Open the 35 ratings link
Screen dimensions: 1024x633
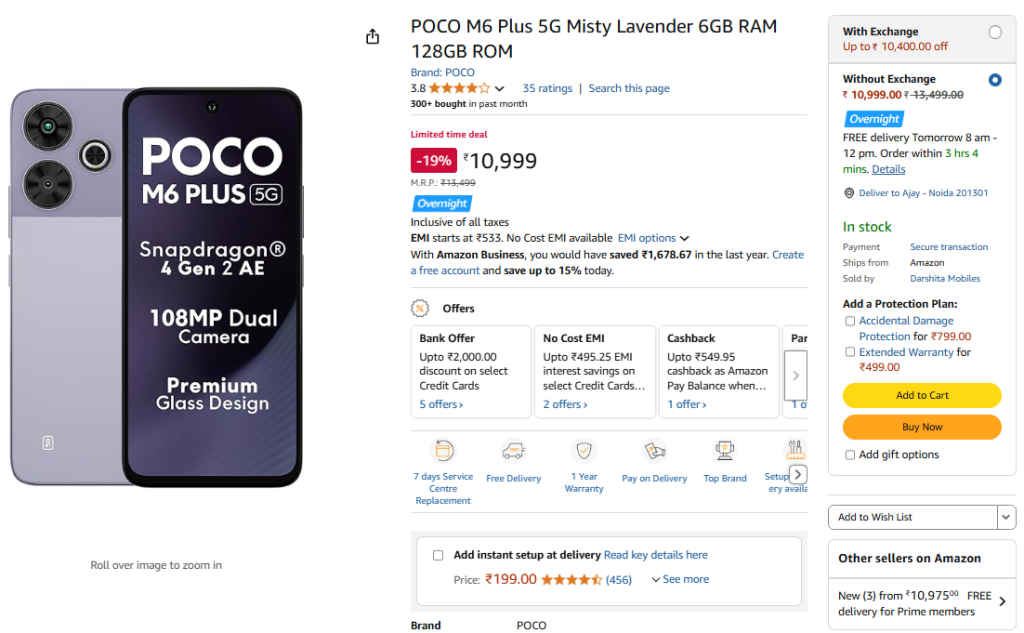pyautogui.click(x=547, y=87)
